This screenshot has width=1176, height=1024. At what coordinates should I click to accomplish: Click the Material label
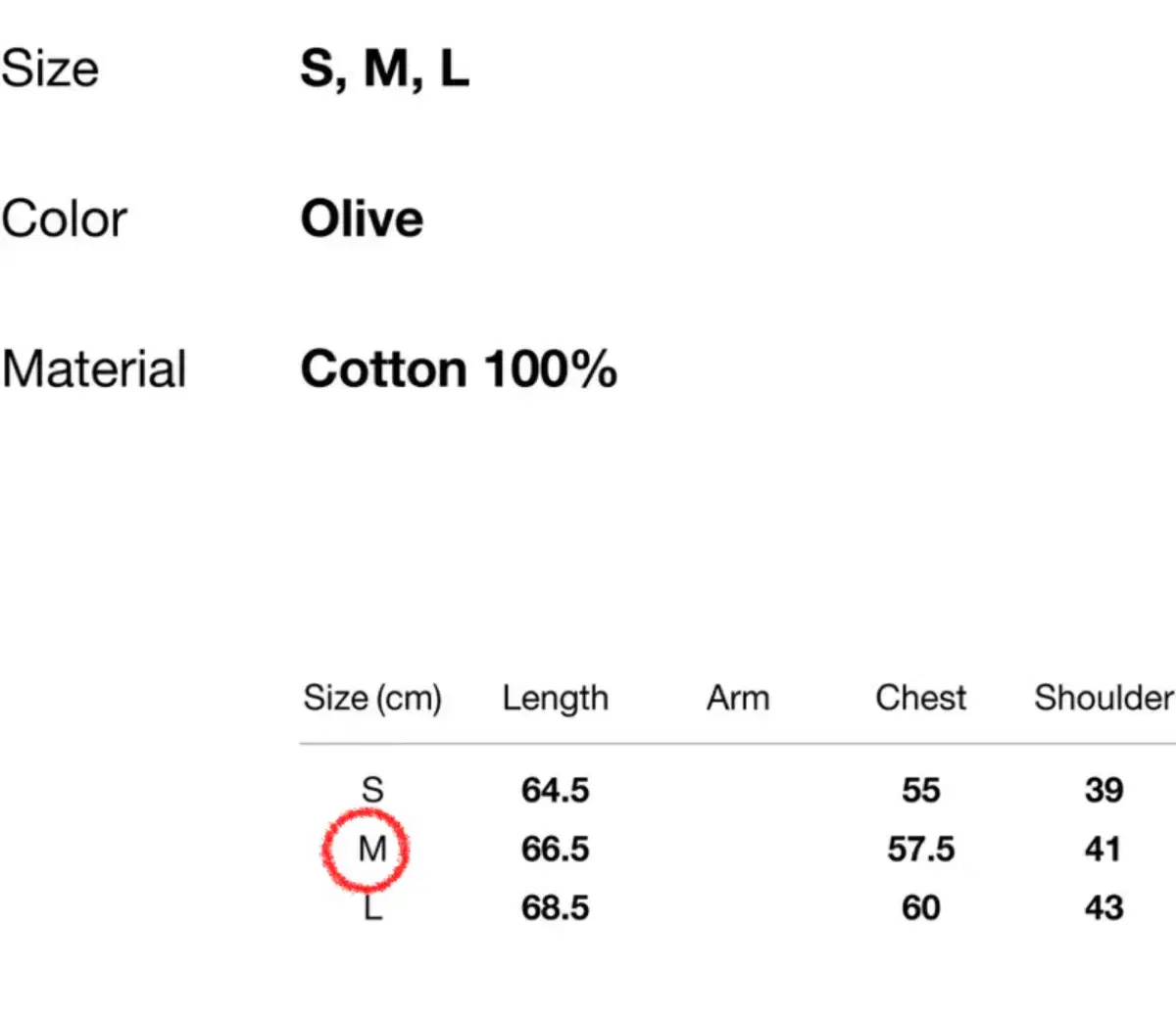(x=94, y=369)
